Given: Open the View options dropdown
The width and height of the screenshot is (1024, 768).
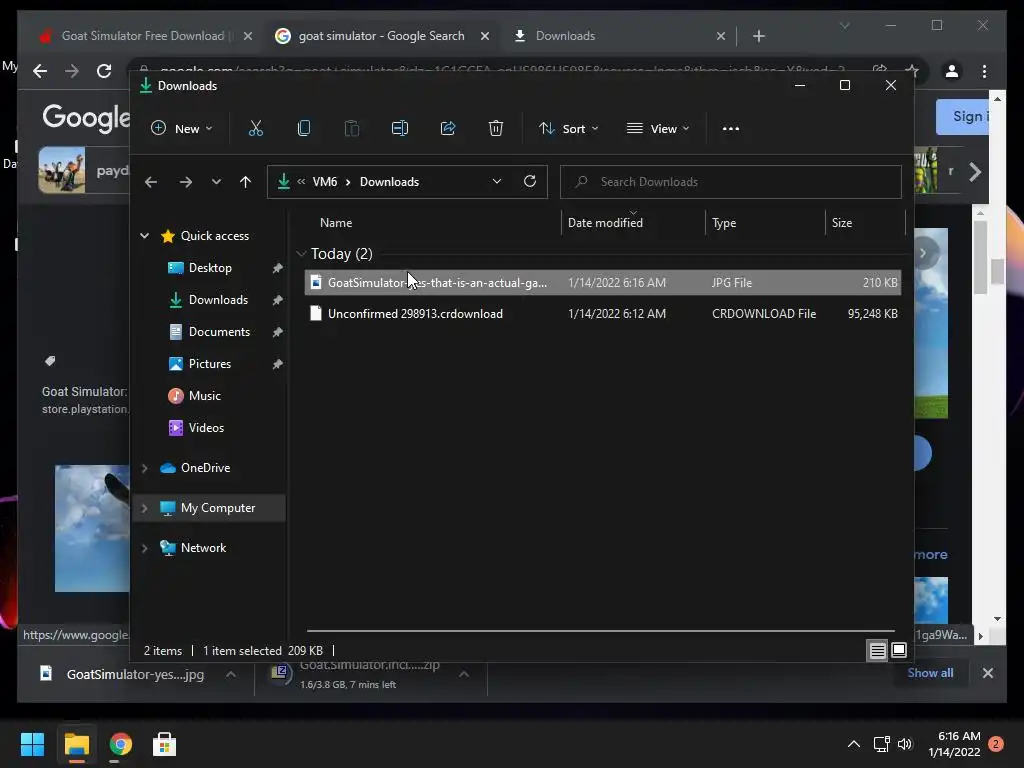Looking at the screenshot, I should (x=658, y=129).
